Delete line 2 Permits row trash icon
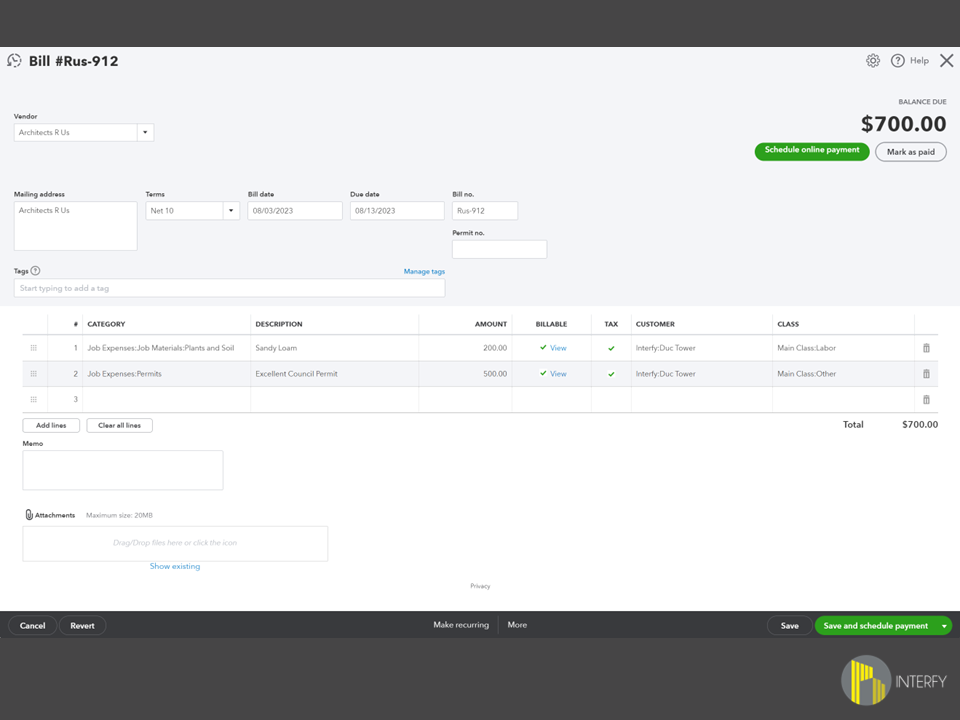Viewport: 960px width, 720px height. (926, 374)
